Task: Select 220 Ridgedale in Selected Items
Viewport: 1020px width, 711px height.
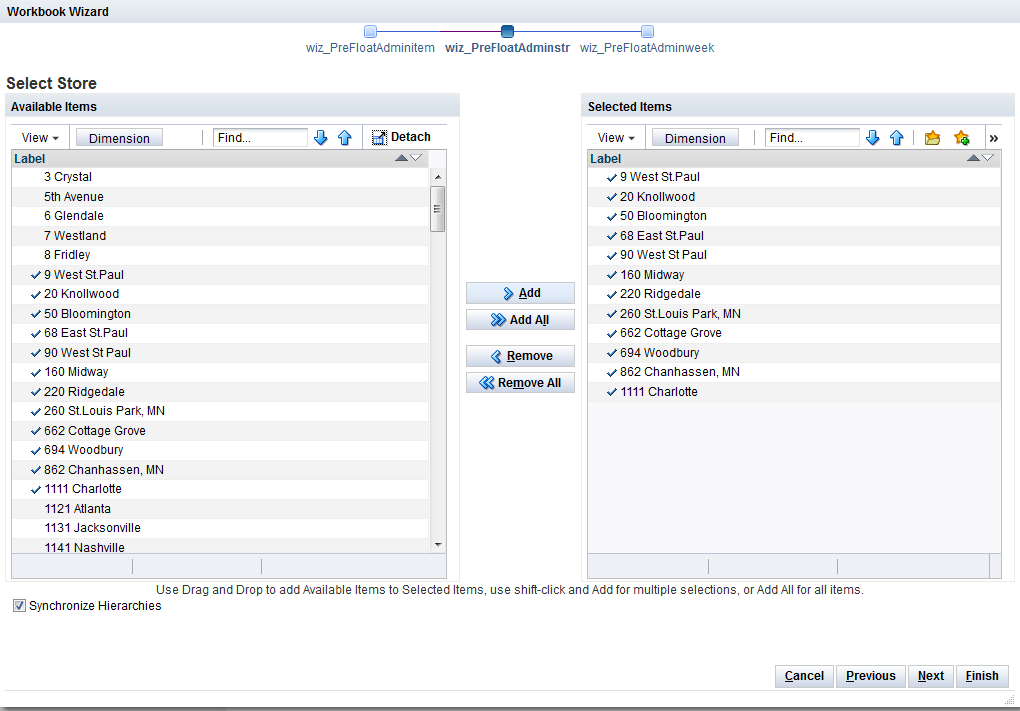Action: pos(794,294)
